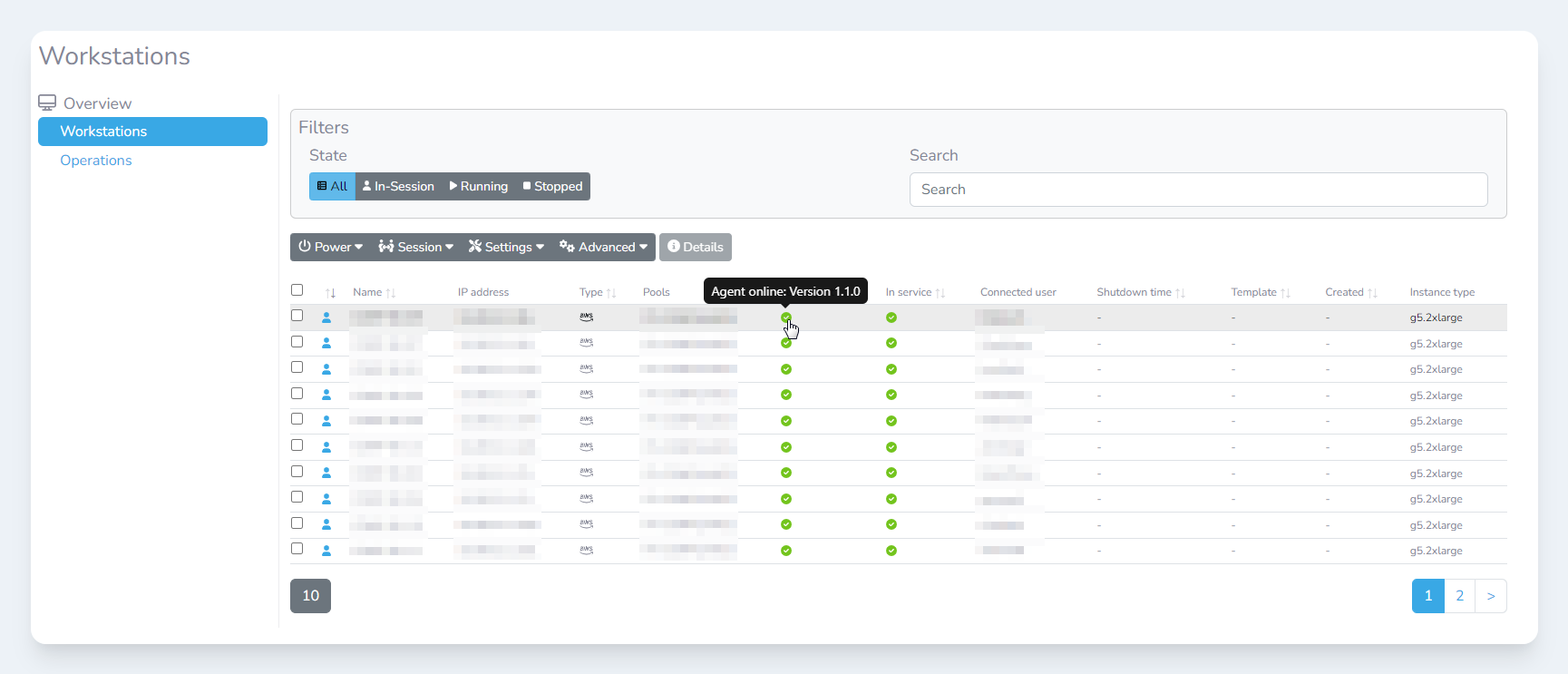This screenshot has height=674, width=1568.
Task: Filter workstations by Running state
Action: pyautogui.click(x=479, y=187)
